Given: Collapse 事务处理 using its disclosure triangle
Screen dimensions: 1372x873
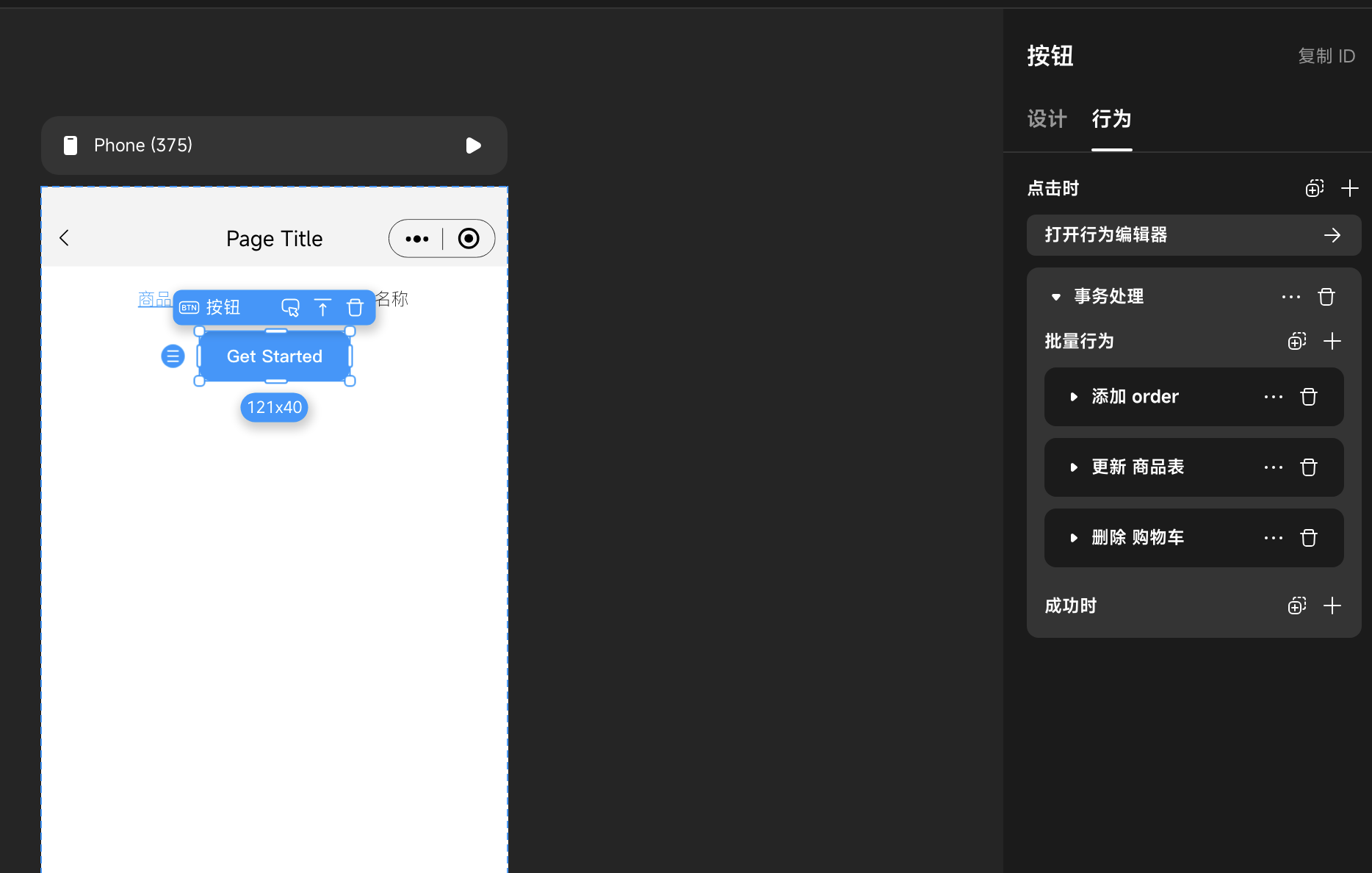Looking at the screenshot, I should tap(1056, 296).
